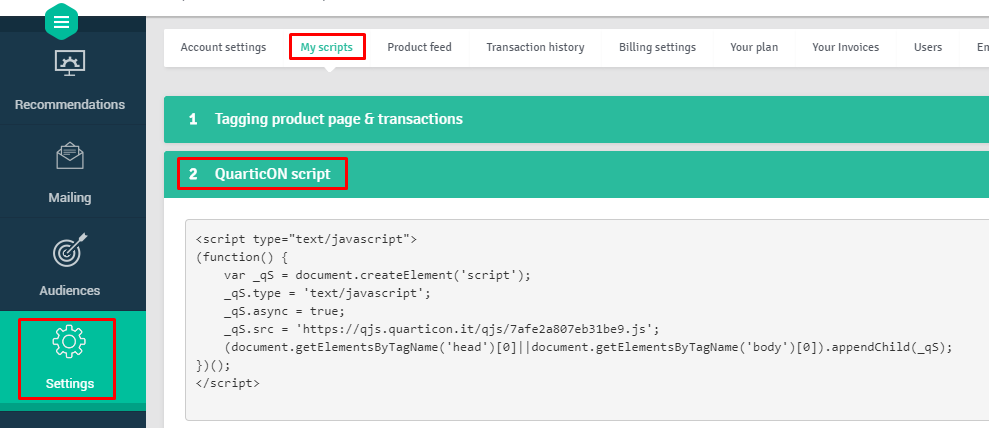989x428 pixels.
Task: Open Recommendations sidebar label
Action: (x=70, y=105)
